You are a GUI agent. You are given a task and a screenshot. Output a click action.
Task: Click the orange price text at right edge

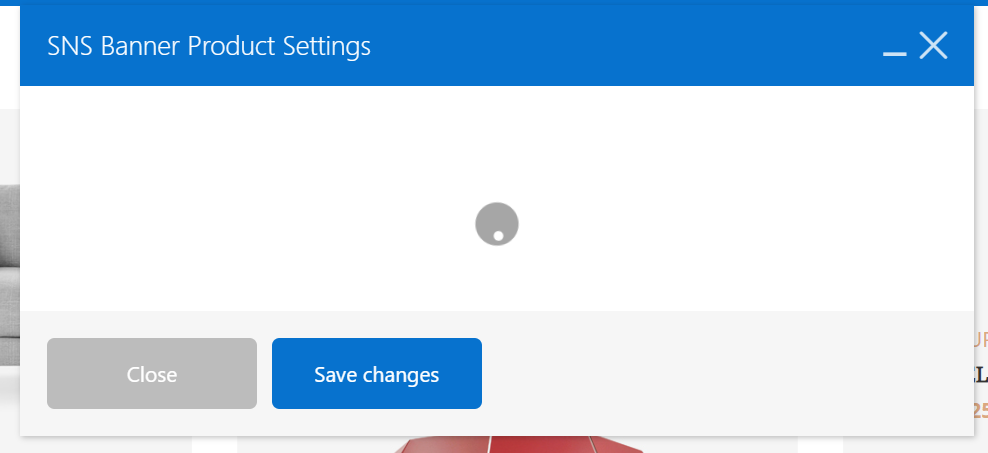click(980, 409)
